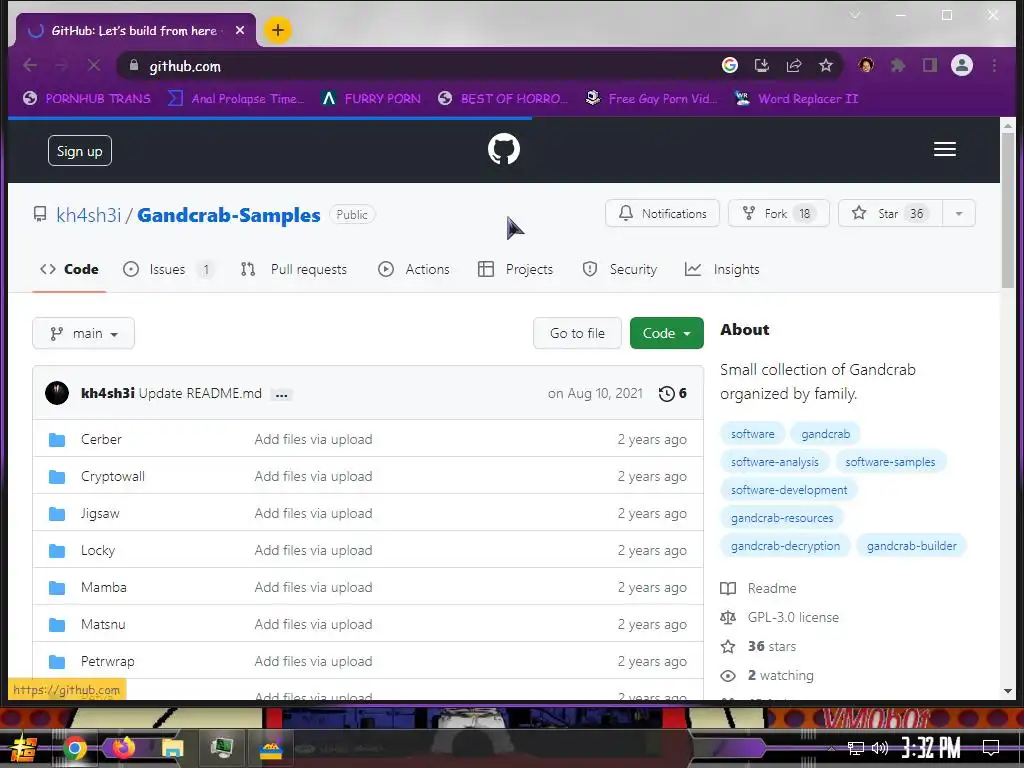Click the gandcrab-decryption topic tag

pos(785,546)
